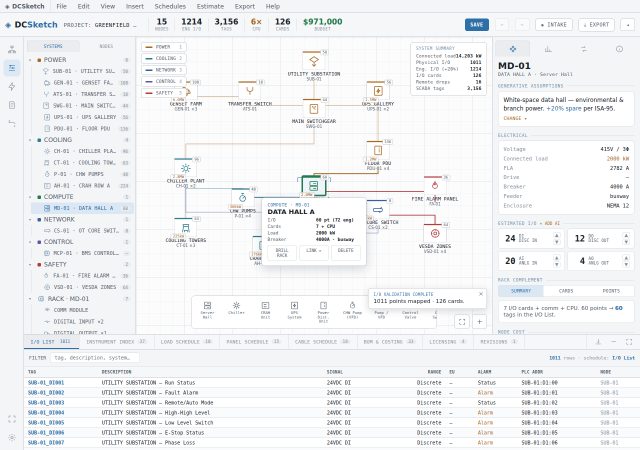
Task: Switch sidebar to NODES view
Action: pos(106,46)
